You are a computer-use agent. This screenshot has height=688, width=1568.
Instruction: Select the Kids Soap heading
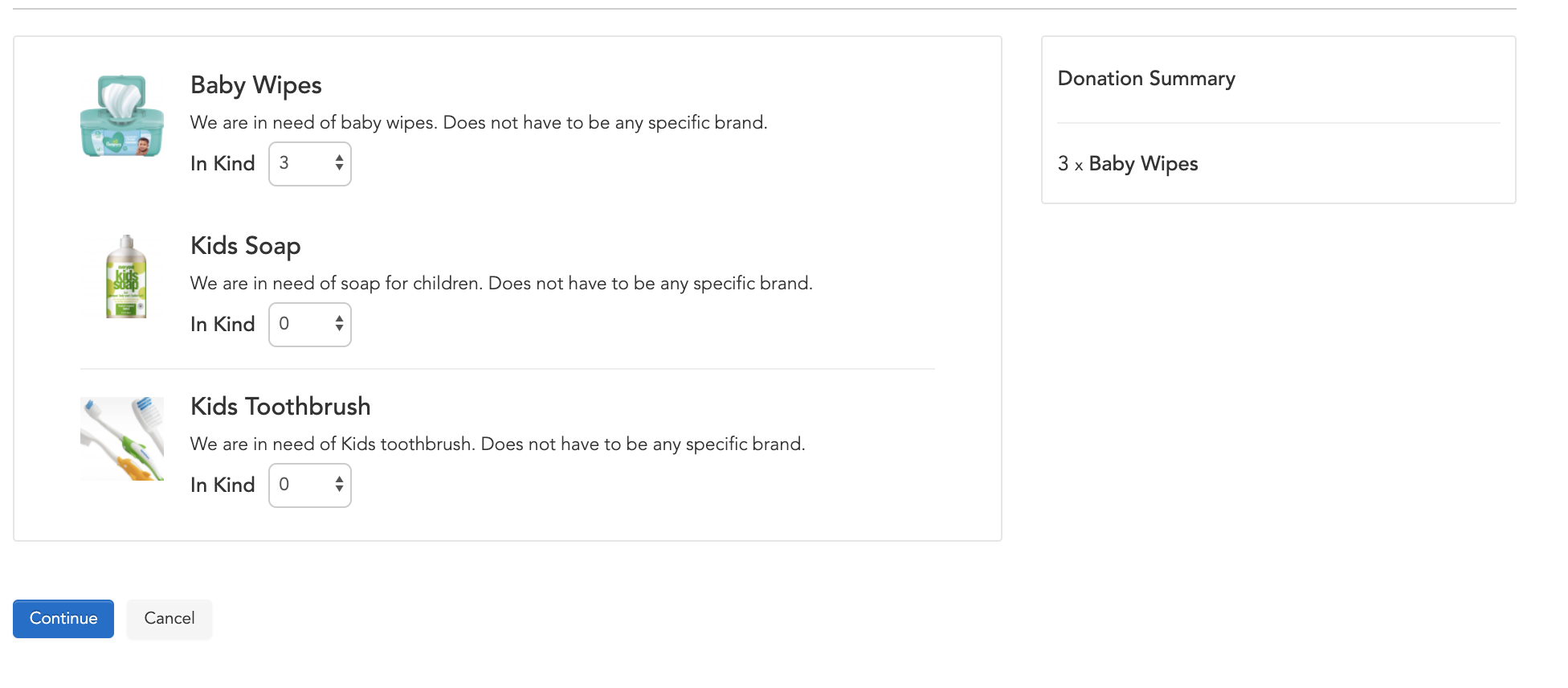[246, 246]
